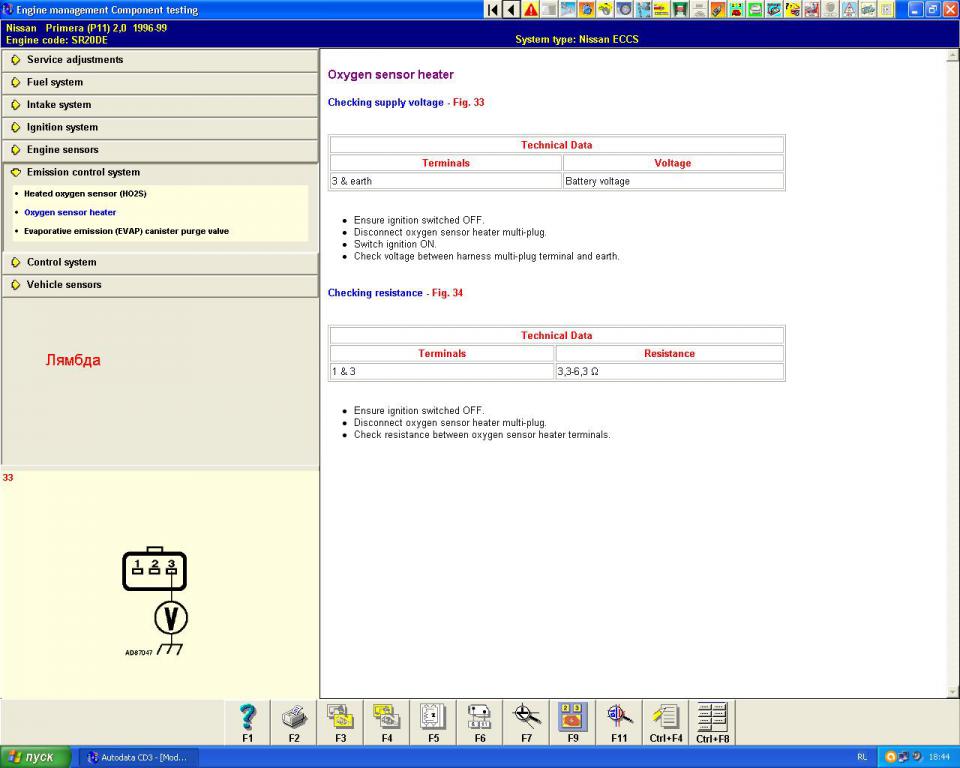Click the wheel and tyre toolbar icon

click(x=624, y=10)
